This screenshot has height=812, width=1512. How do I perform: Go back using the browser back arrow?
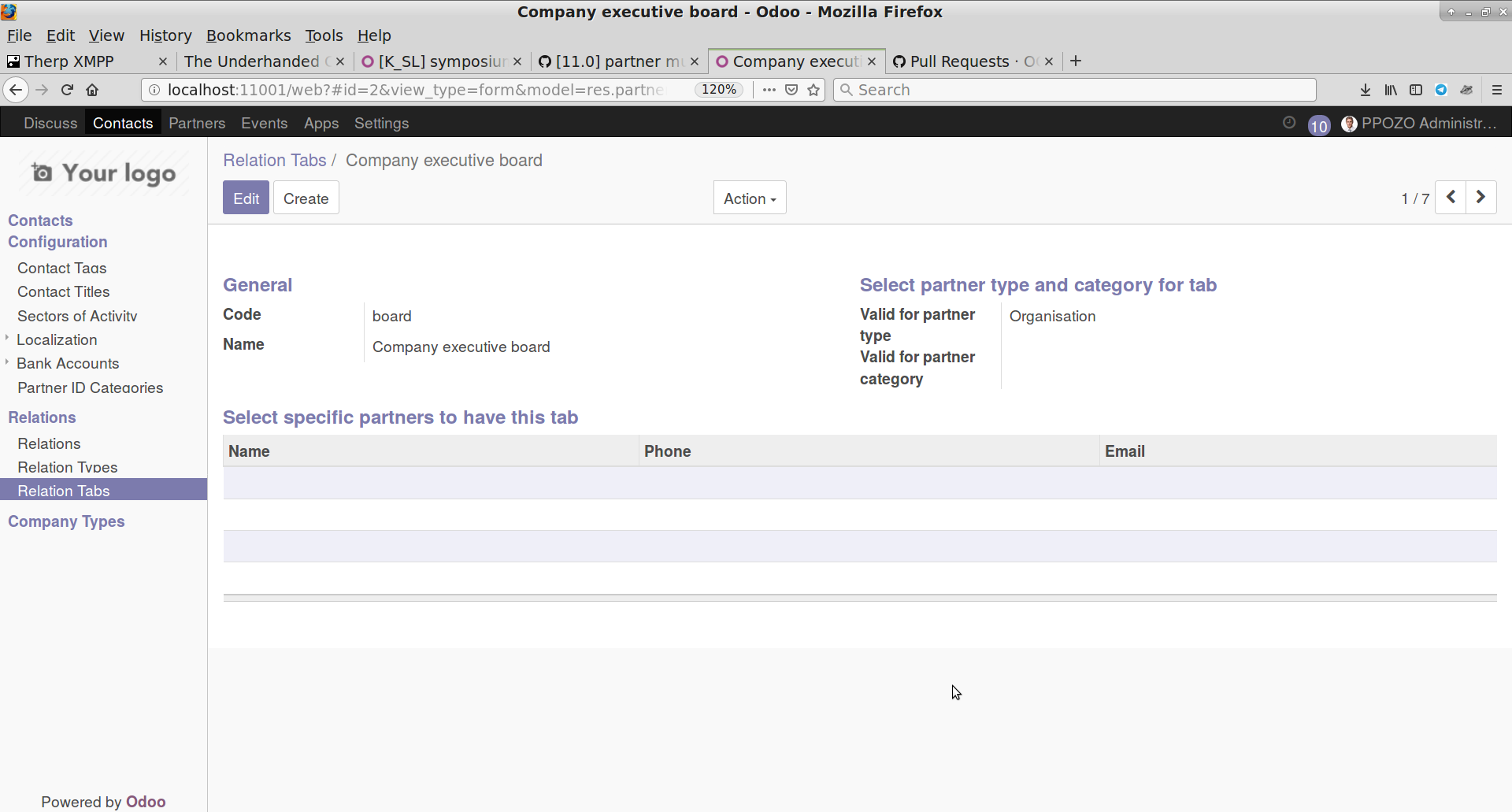click(16, 90)
